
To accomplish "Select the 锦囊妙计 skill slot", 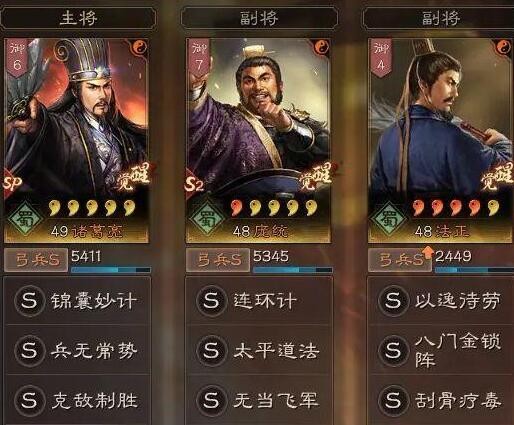I will [x=77, y=301].
